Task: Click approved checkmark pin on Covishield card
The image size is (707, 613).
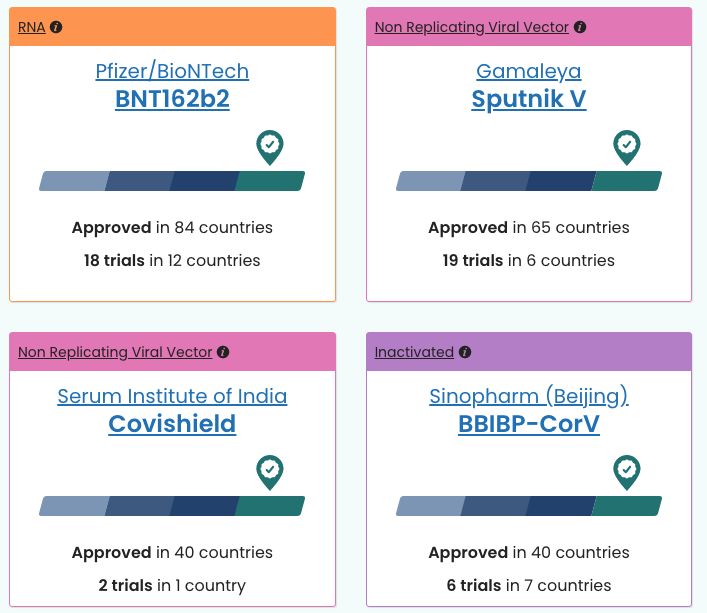Action: (270, 472)
